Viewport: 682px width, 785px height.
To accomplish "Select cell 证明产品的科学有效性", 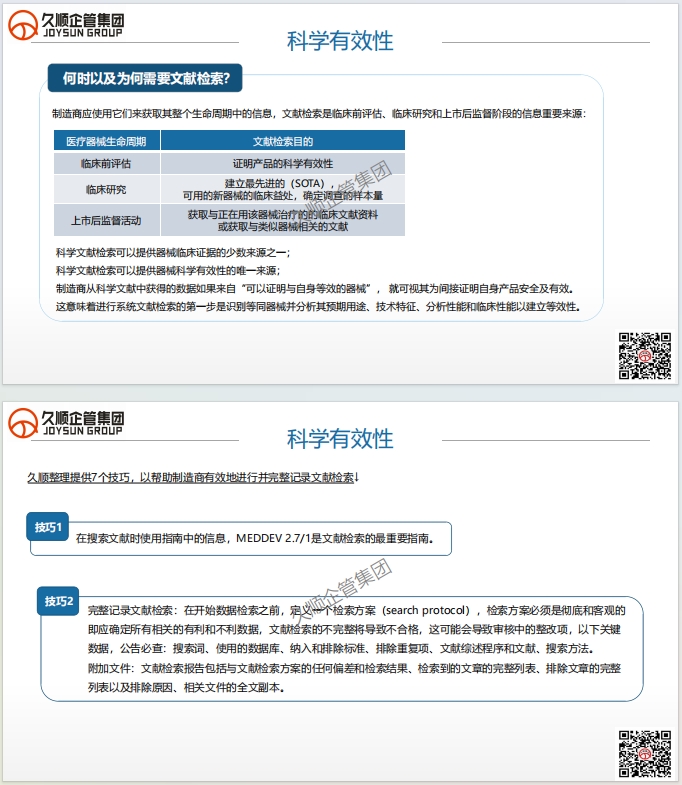I will point(283,163).
